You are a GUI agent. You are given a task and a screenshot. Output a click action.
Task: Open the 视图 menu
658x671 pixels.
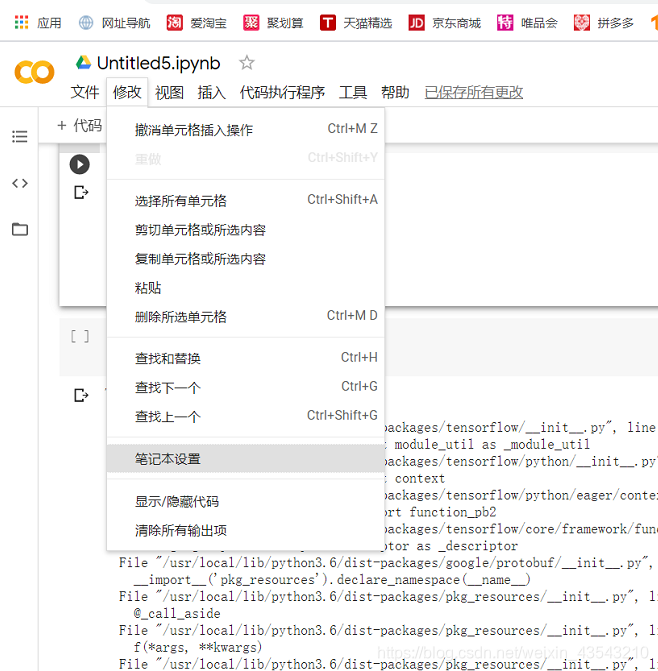(169, 92)
